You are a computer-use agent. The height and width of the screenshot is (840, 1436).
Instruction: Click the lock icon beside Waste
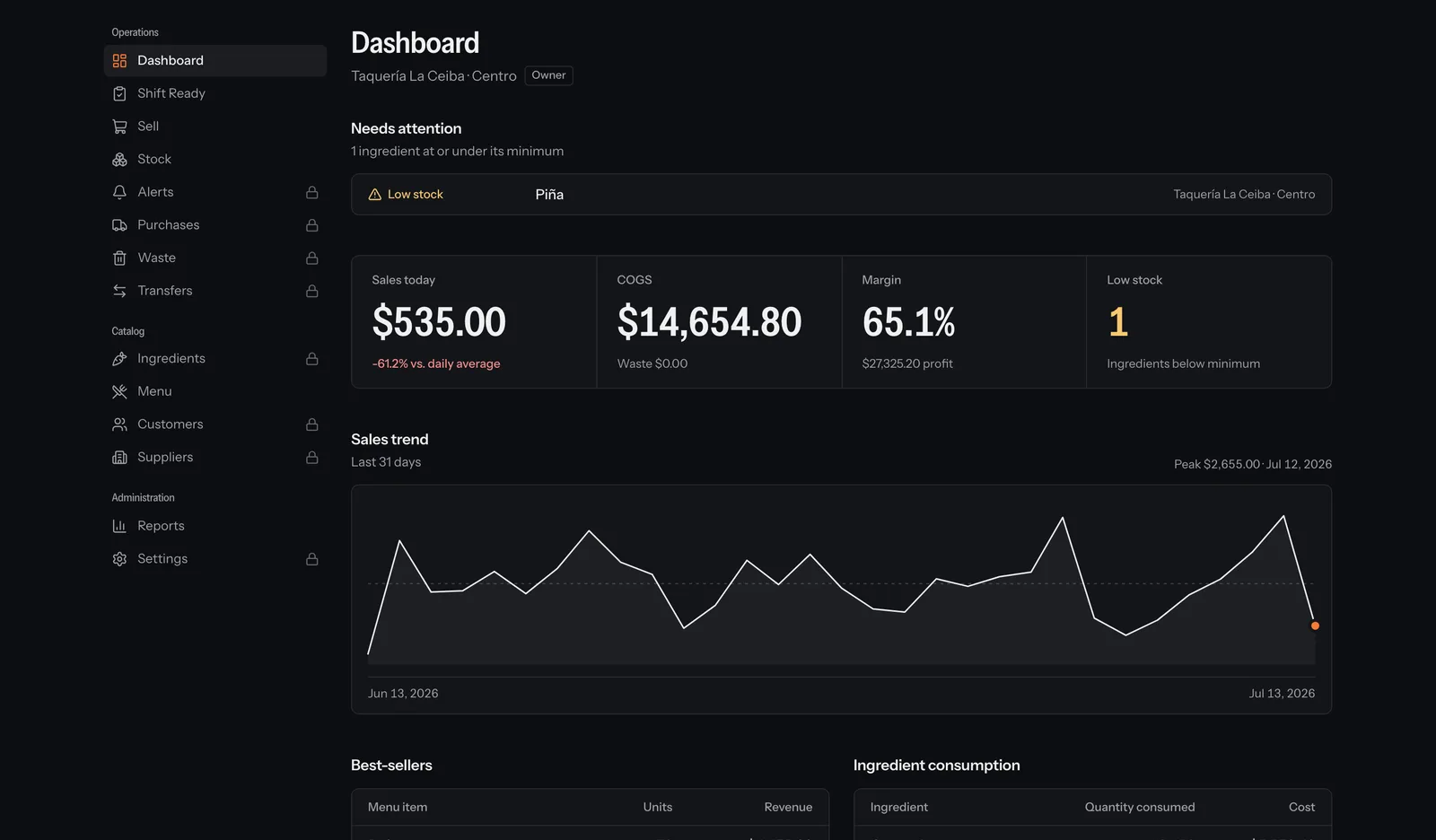click(312, 258)
